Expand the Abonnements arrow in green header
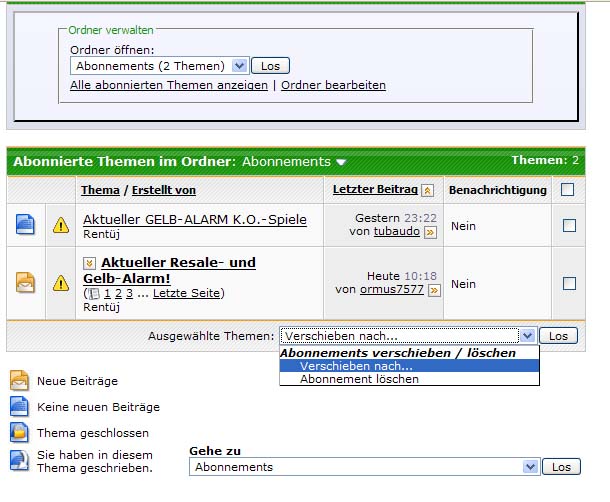 pos(341,162)
